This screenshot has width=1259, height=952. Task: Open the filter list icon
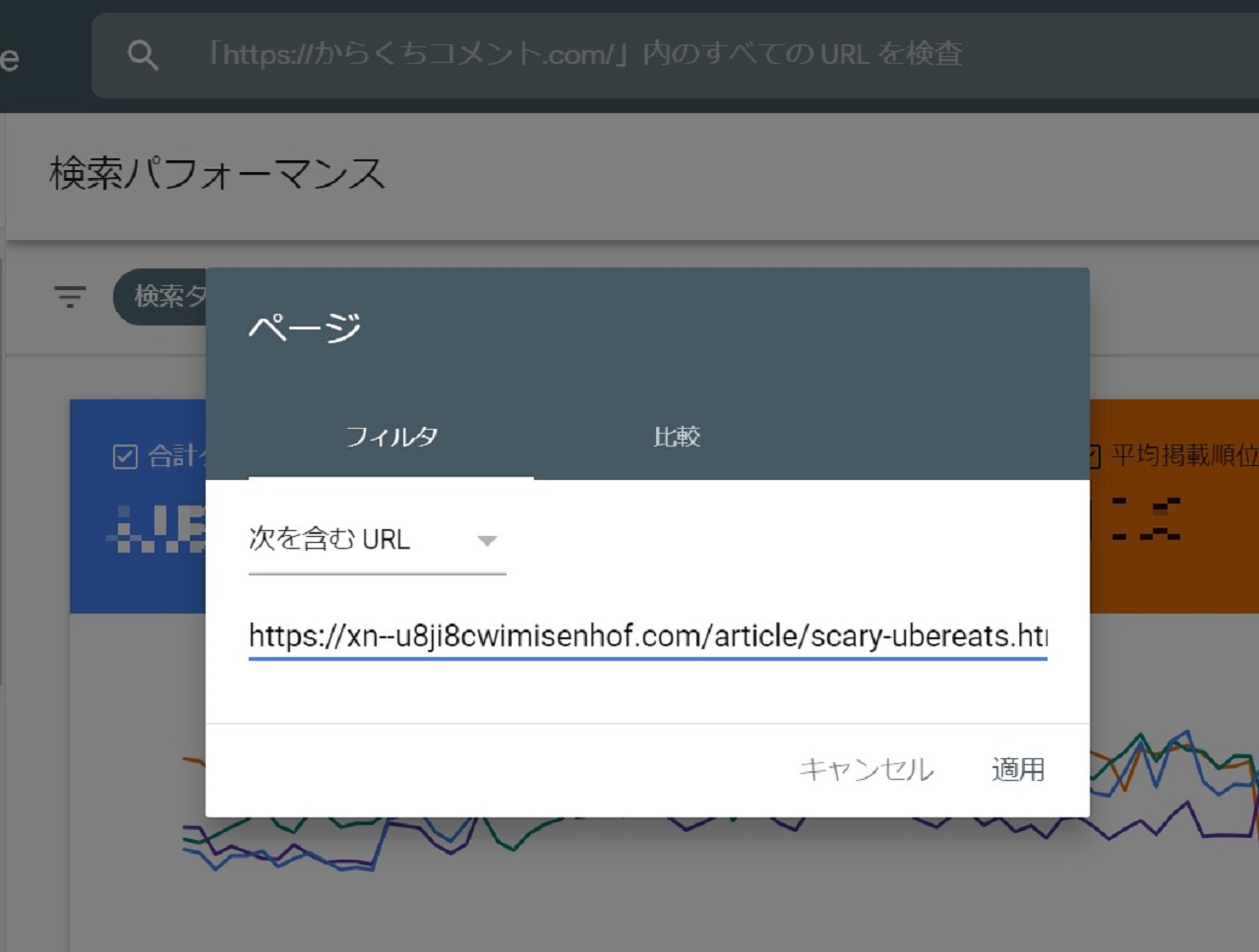(x=70, y=295)
